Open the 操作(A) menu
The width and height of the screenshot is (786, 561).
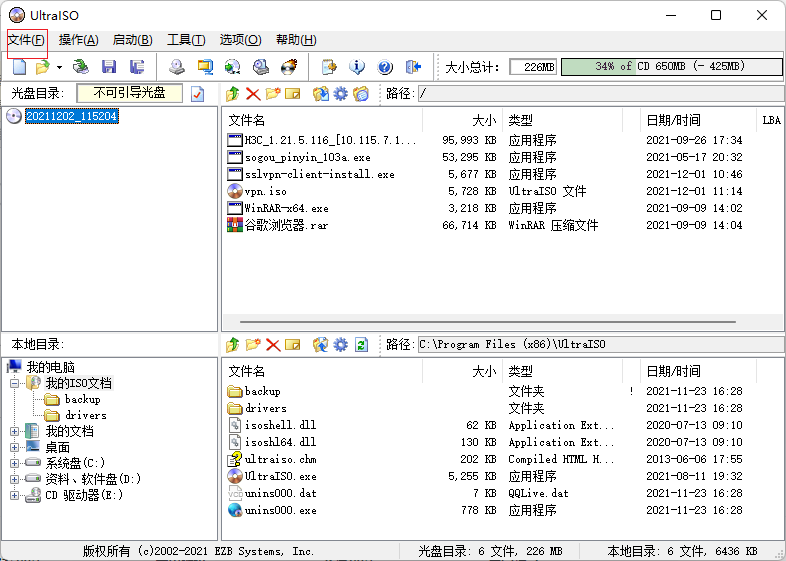pyautogui.click(x=78, y=40)
